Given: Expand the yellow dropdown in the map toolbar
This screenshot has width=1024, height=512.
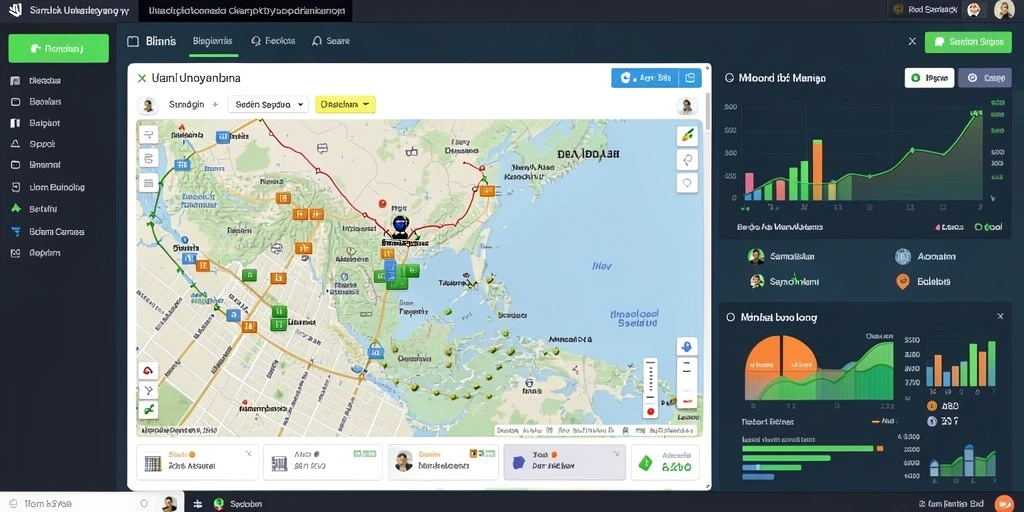Looking at the screenshot, I should coord(345,104).
